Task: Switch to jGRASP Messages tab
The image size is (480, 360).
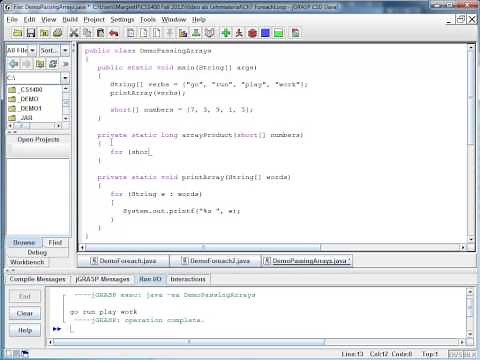Action: [x=102, y=279]
